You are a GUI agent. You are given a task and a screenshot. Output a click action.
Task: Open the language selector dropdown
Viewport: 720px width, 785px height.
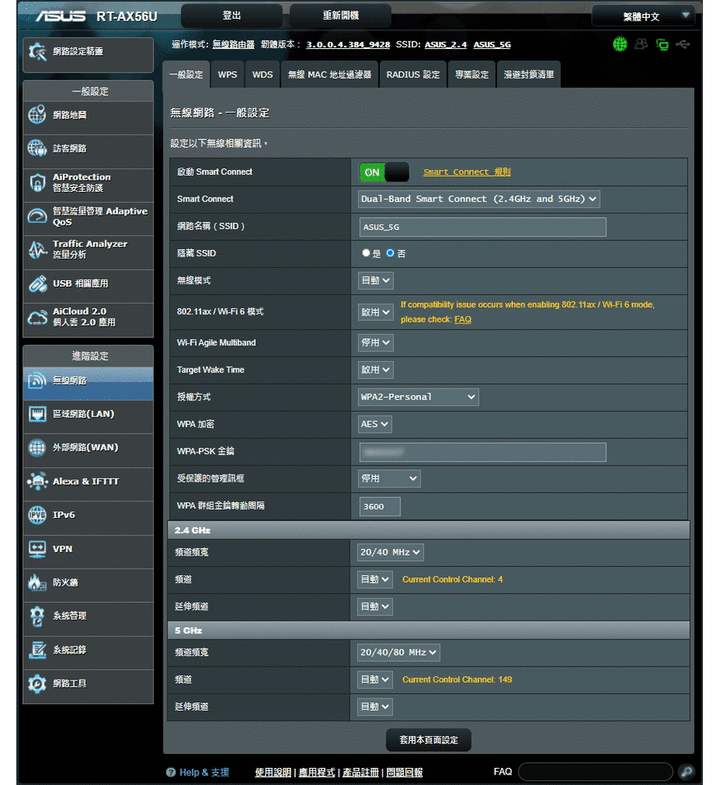(x=643, y=16)
